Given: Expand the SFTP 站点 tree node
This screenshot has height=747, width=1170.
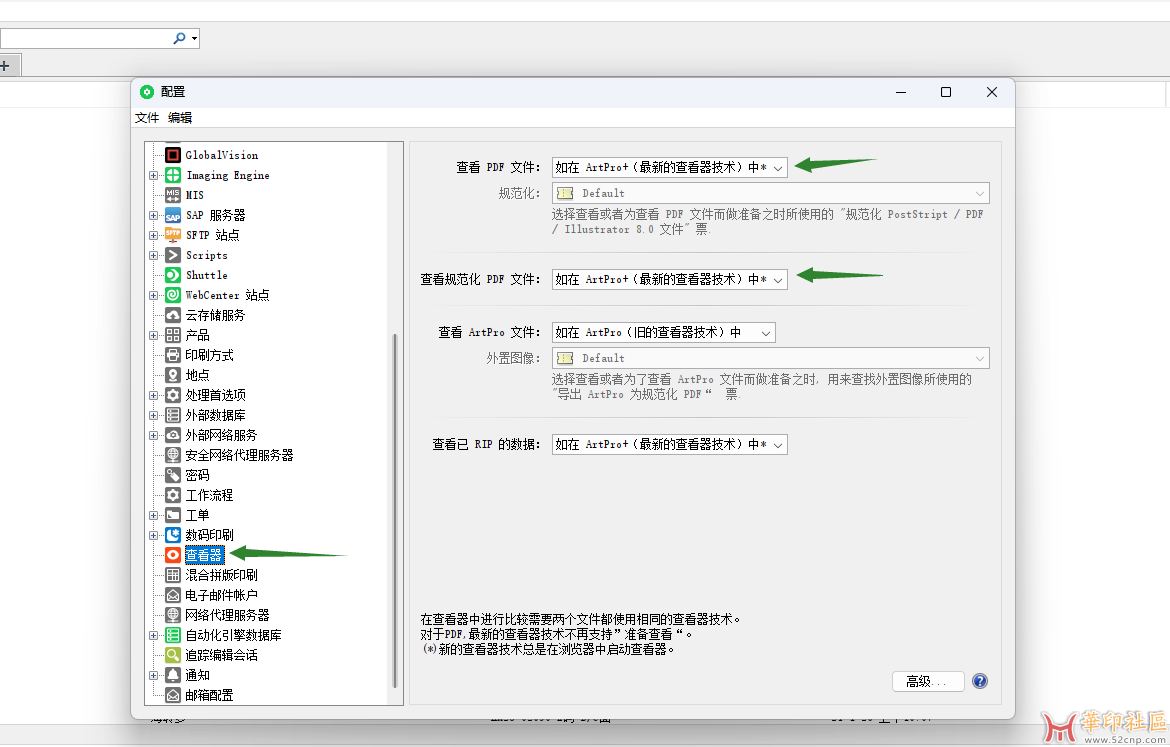Looking at the screenshot, I should [153, 235].
